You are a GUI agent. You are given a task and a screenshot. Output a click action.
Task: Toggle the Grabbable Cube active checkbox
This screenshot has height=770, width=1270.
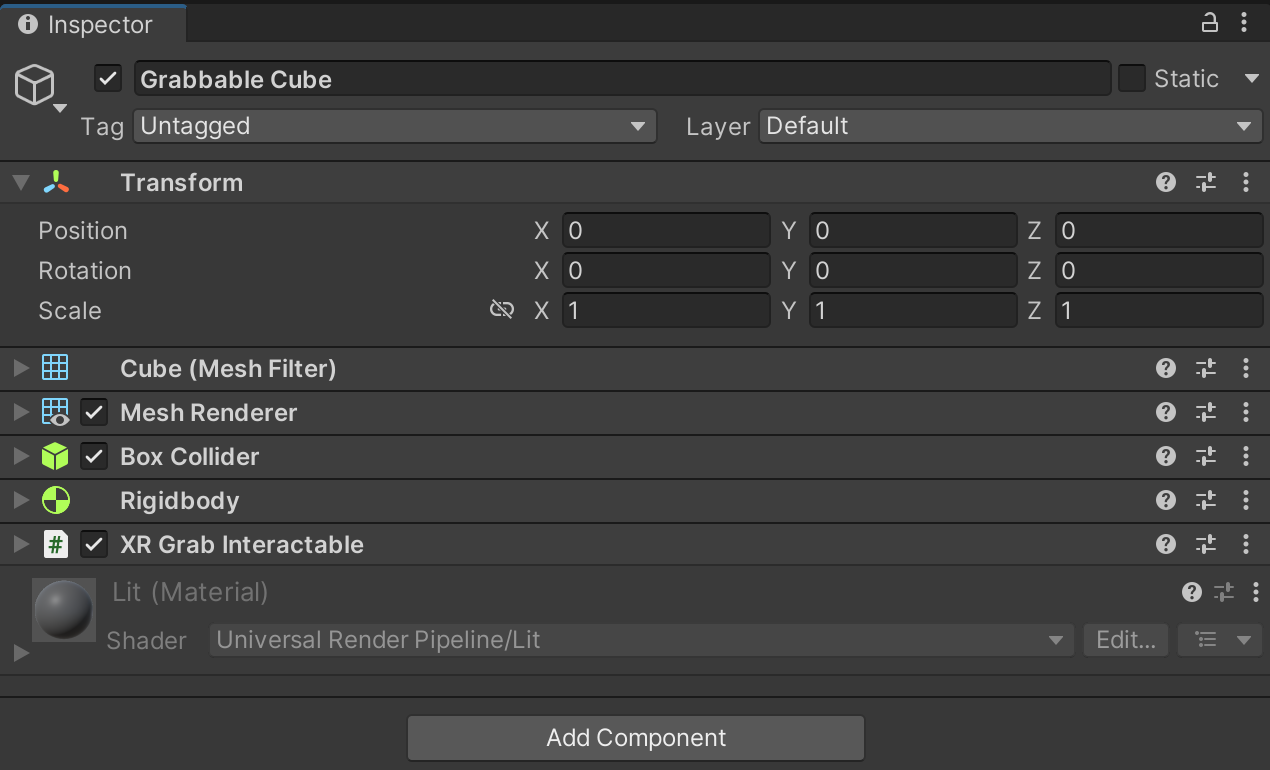coord(107,78)
